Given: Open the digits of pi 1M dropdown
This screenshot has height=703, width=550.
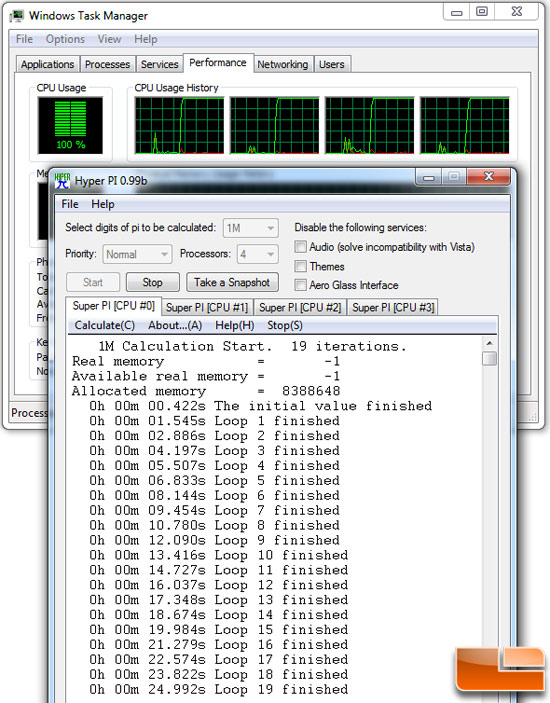Looking at the screenshot, I should coord(251,228).
